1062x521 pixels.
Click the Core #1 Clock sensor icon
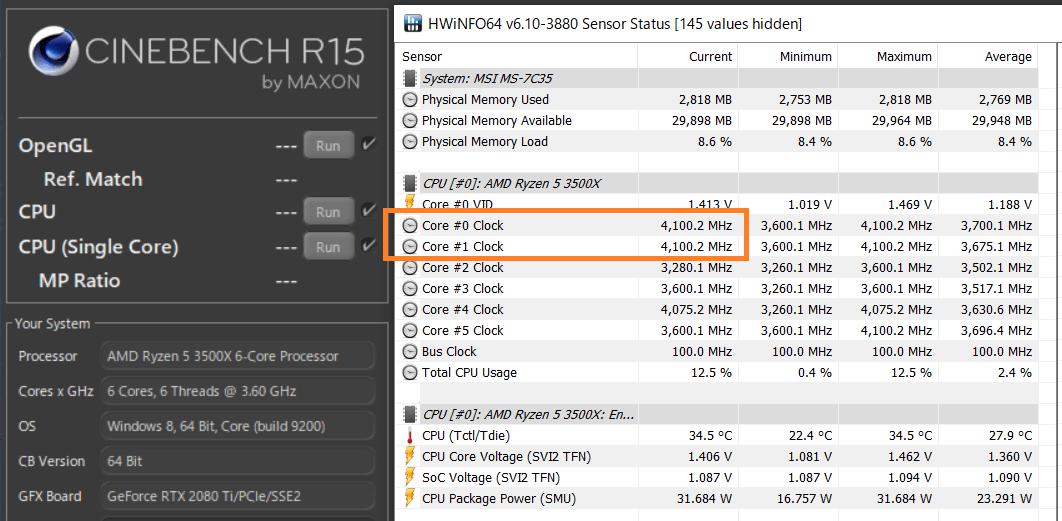pos(410,247)
